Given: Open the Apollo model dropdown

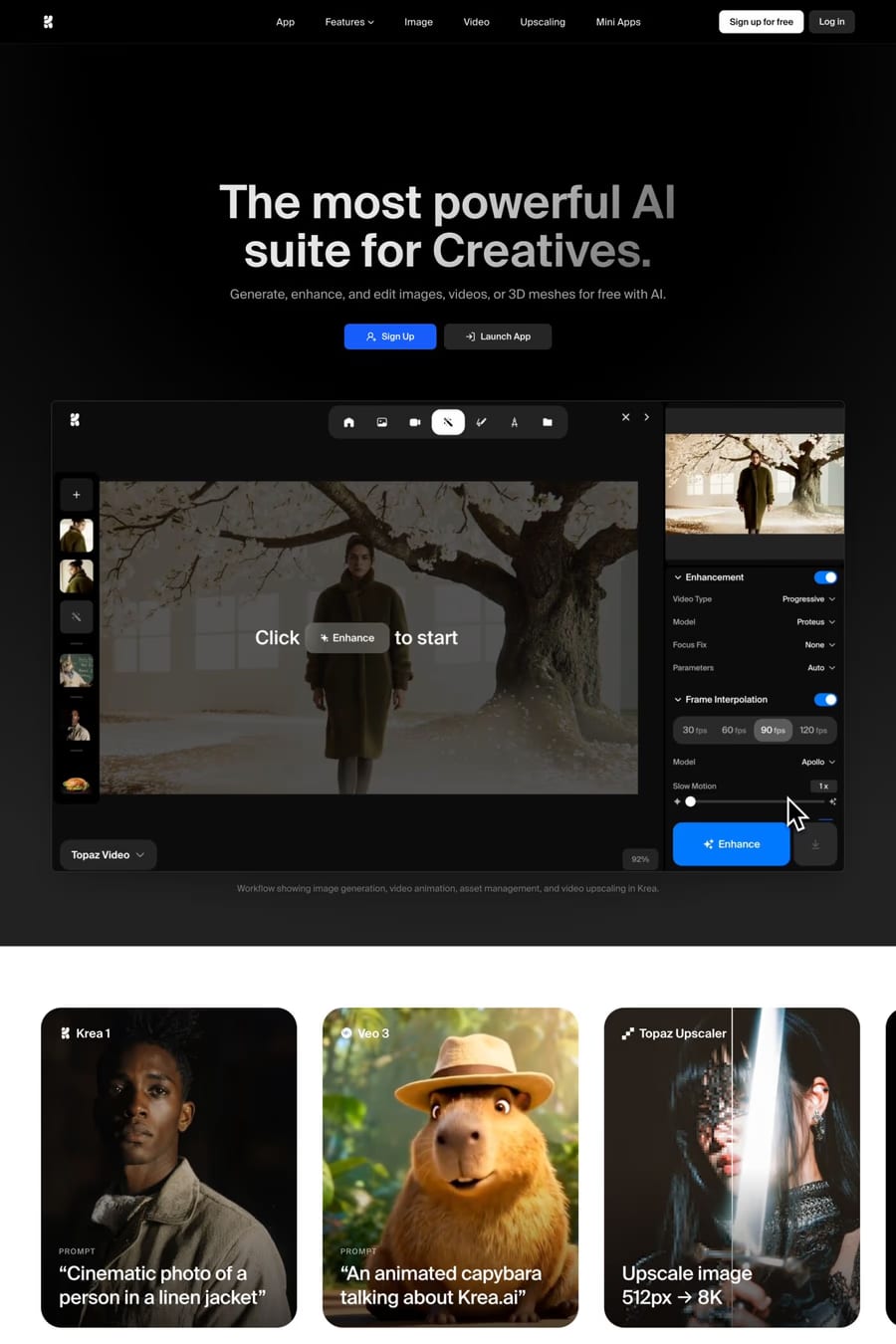Looking at the screenshot, I should coord(818,763).
